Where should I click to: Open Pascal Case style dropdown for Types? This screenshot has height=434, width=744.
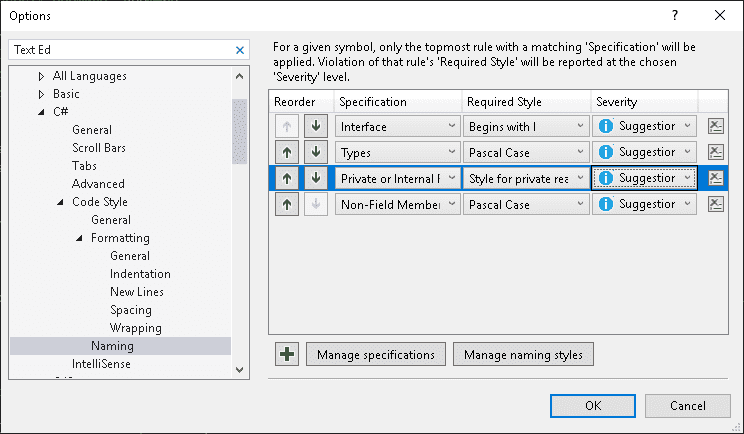click(526, 152)
